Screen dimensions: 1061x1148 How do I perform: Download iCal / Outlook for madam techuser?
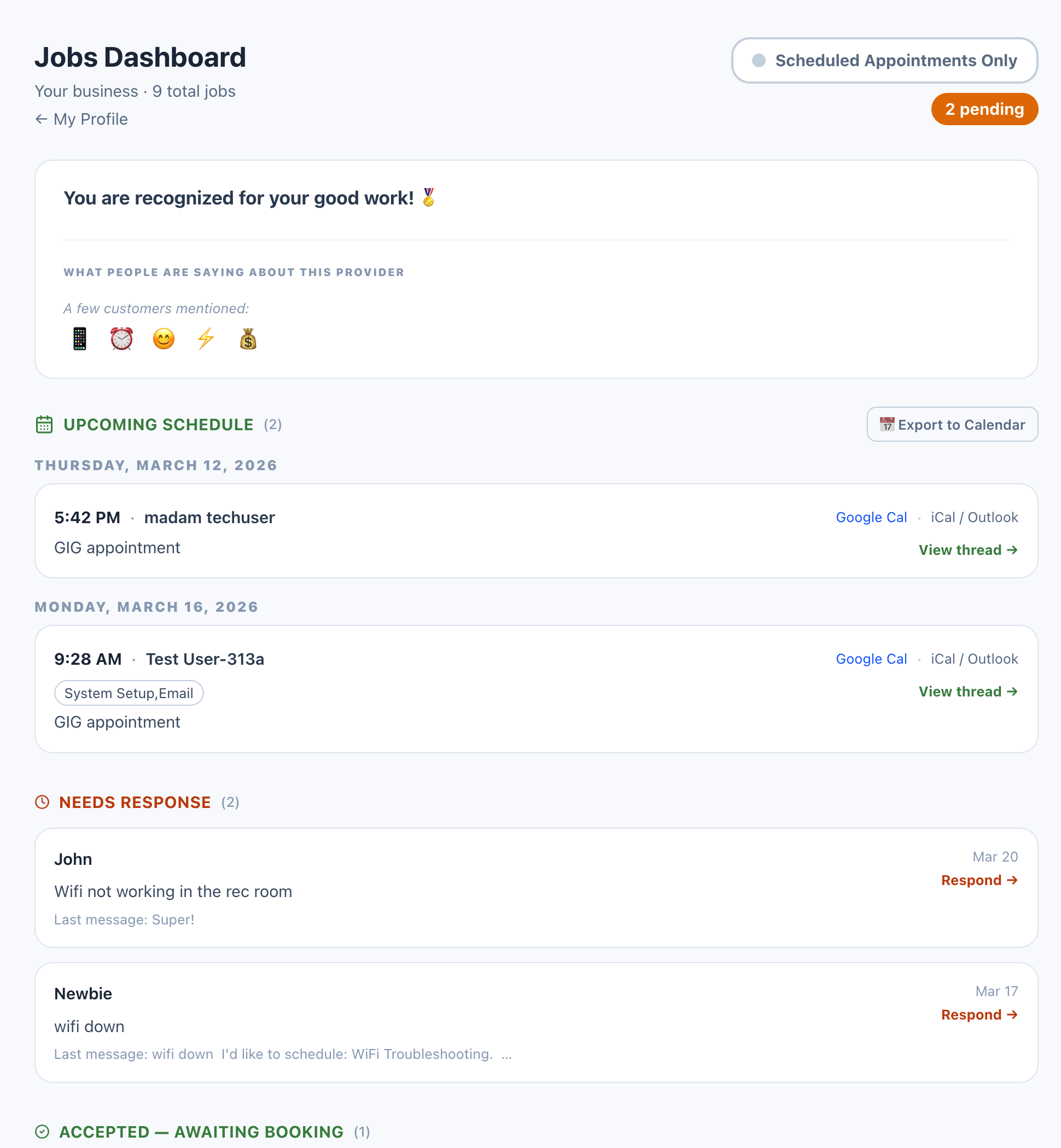973,517
